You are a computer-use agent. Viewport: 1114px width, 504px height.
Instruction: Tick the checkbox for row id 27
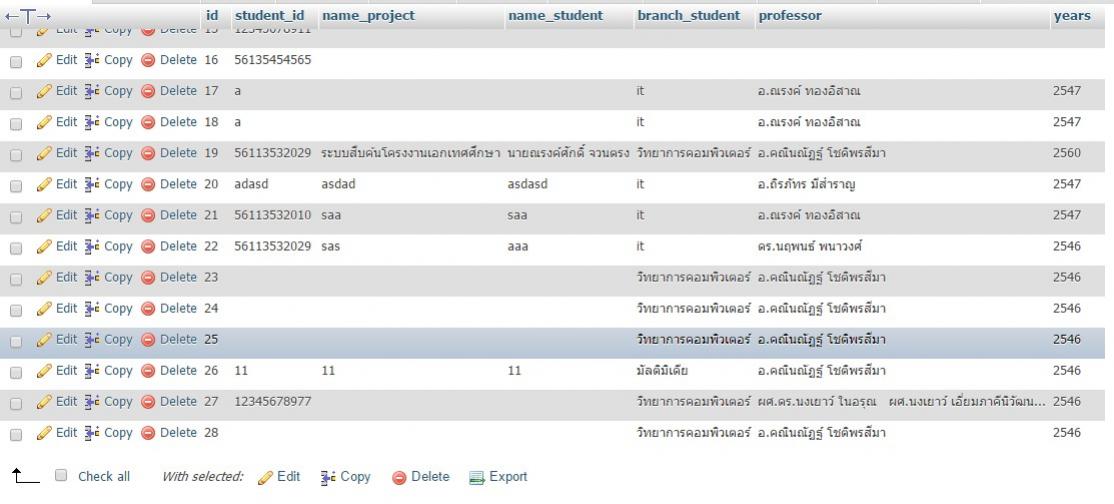click(x=16, y=404)
